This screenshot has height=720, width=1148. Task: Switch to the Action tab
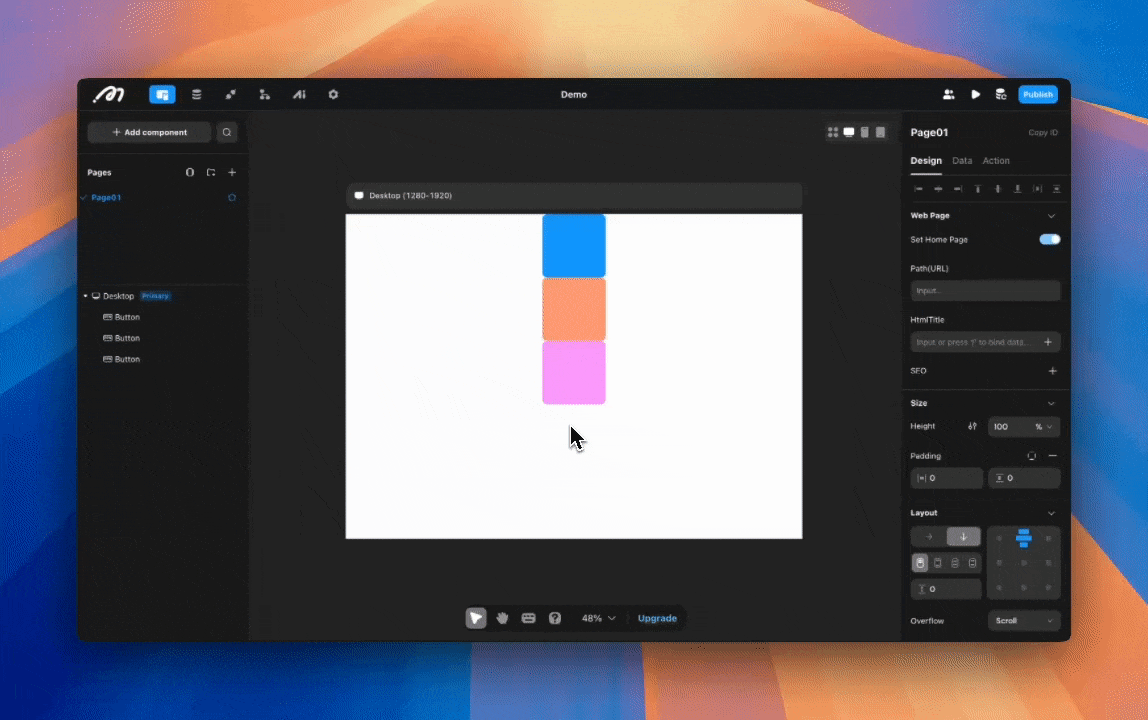coord(996,161)
